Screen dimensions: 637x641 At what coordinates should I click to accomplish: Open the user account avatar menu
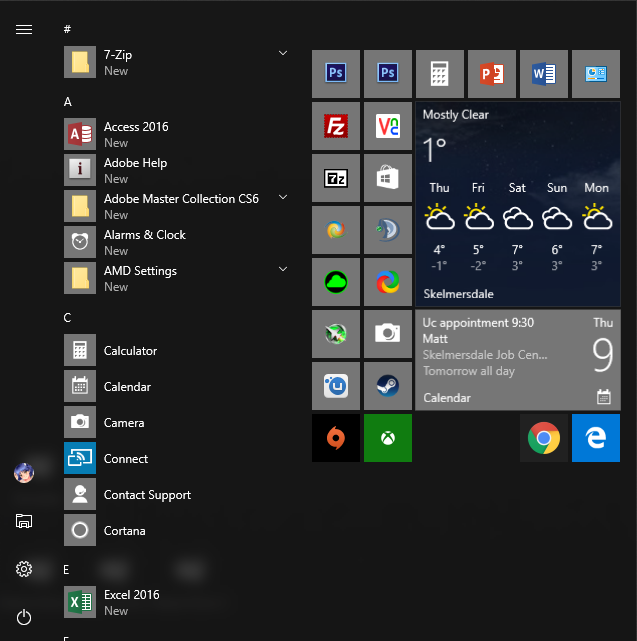coord(24,473)
